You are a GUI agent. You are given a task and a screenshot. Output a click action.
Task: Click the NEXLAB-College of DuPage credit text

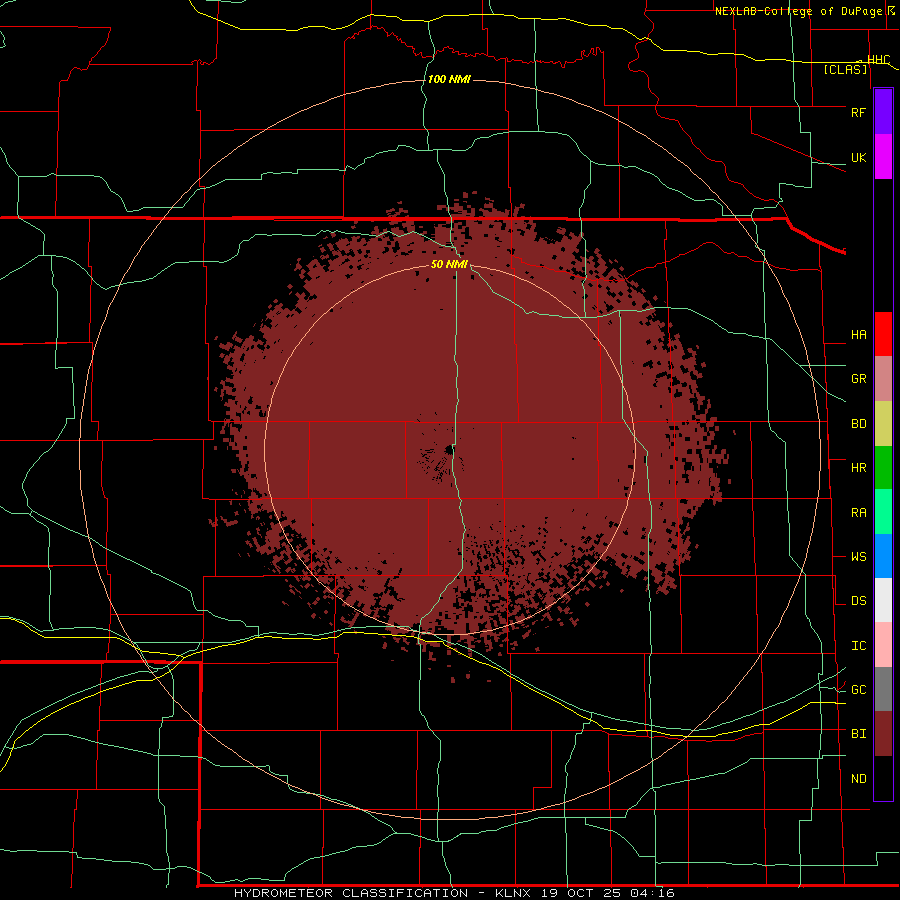coord(798,11)
